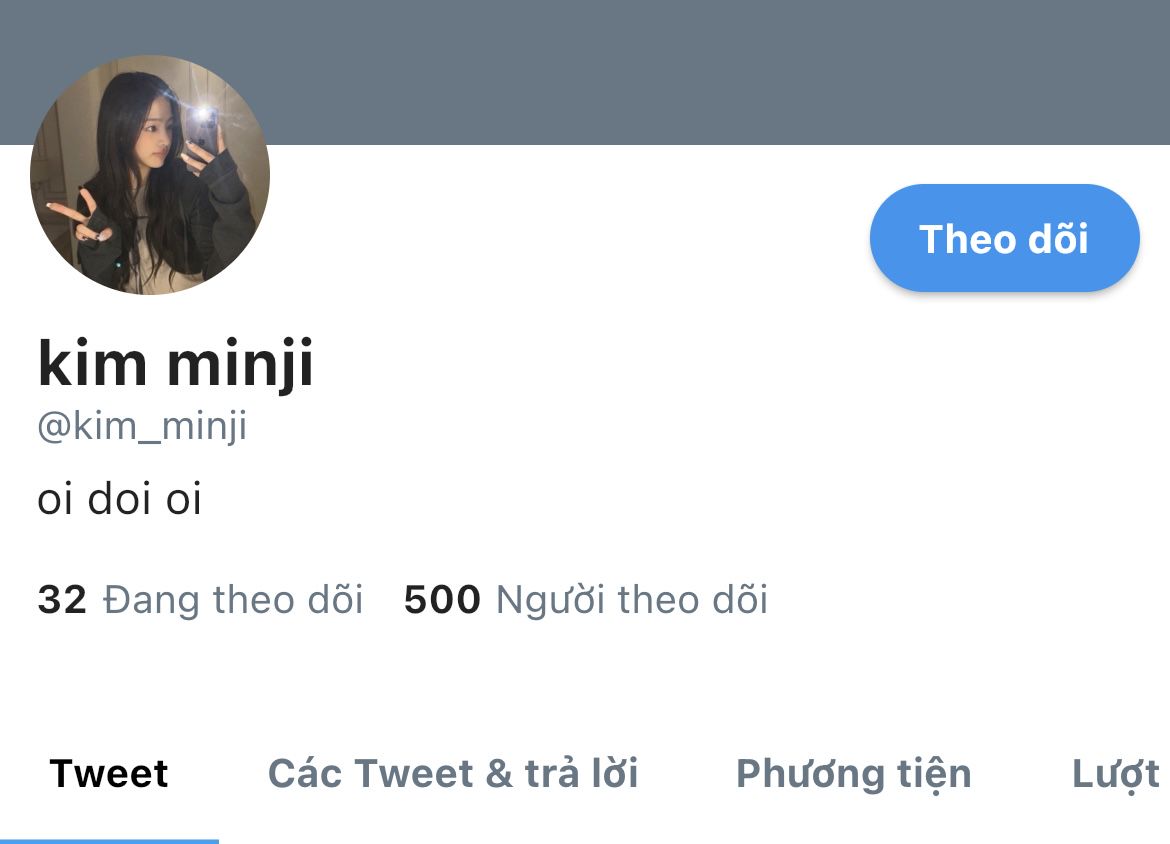
Task: Show the partially visible Lượt tab
Action: point(1116,775)
